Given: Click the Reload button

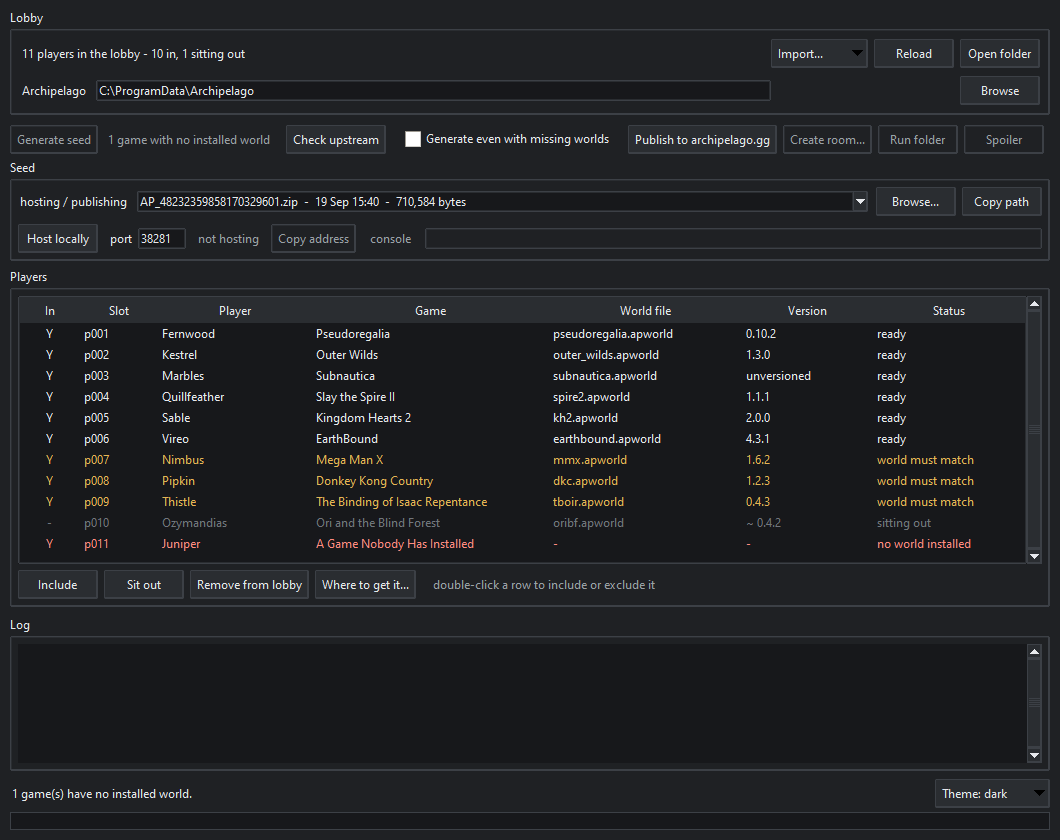Looking at the screenshot, I should coord(913,53).
